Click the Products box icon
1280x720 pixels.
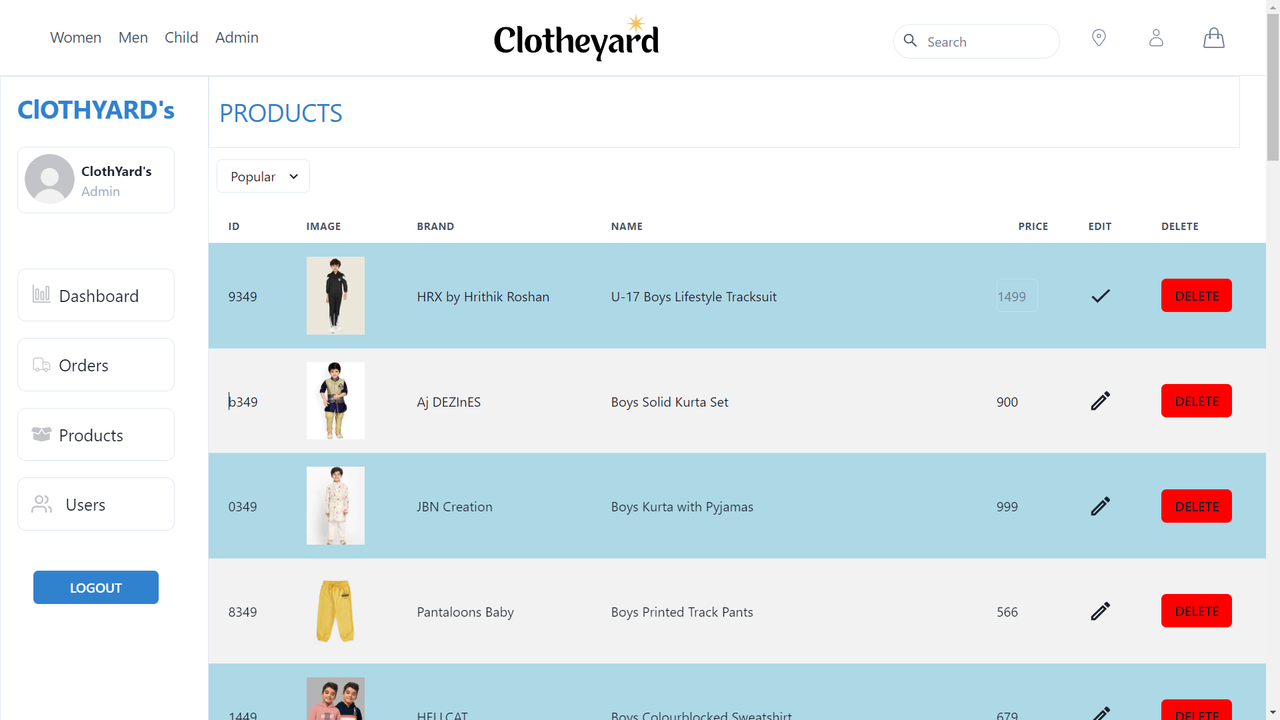click(x=41, y=434)
